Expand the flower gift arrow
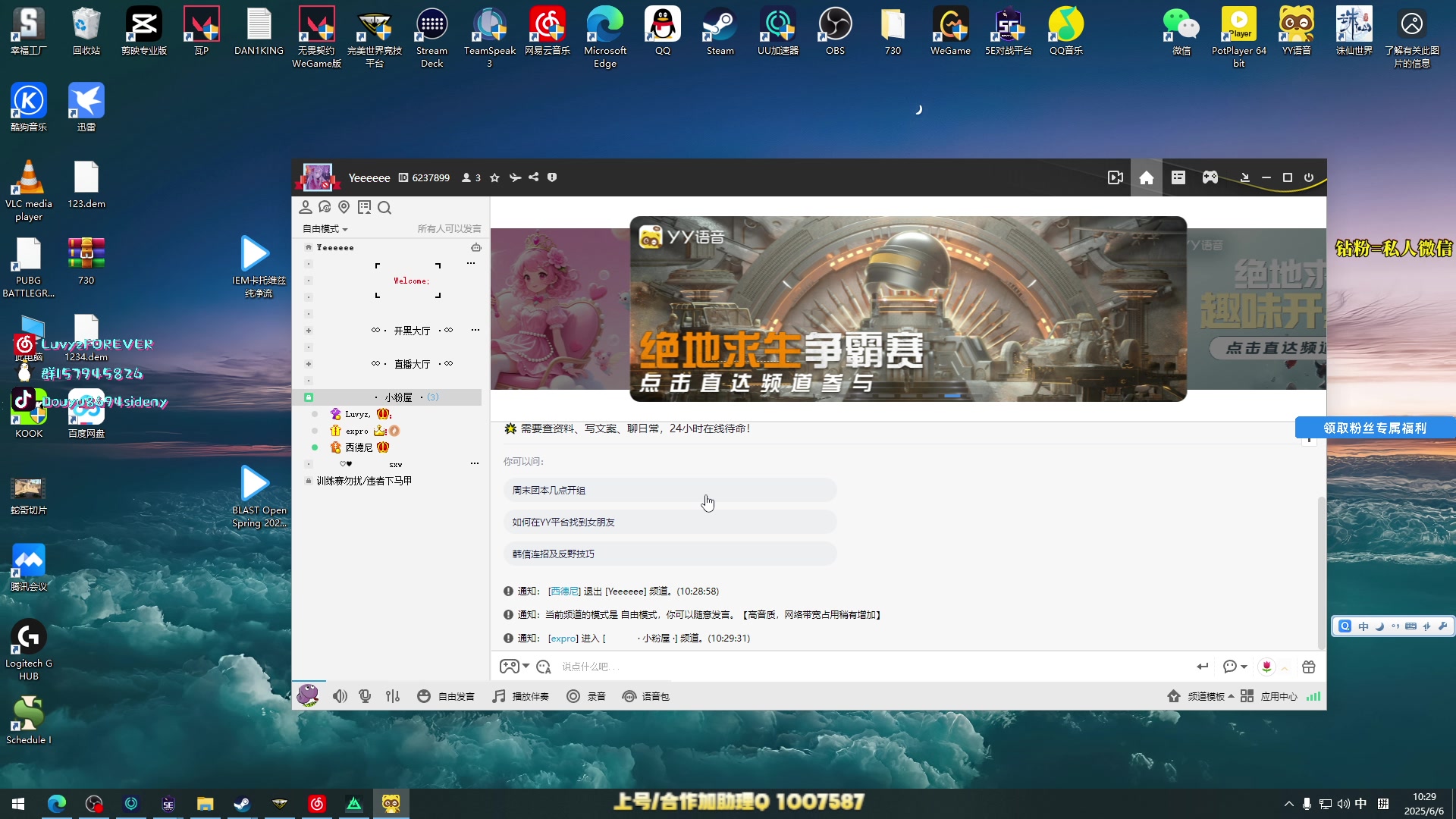This screenshot has width=1456, height=819. pyautogui.click(x=1285, y=668)
